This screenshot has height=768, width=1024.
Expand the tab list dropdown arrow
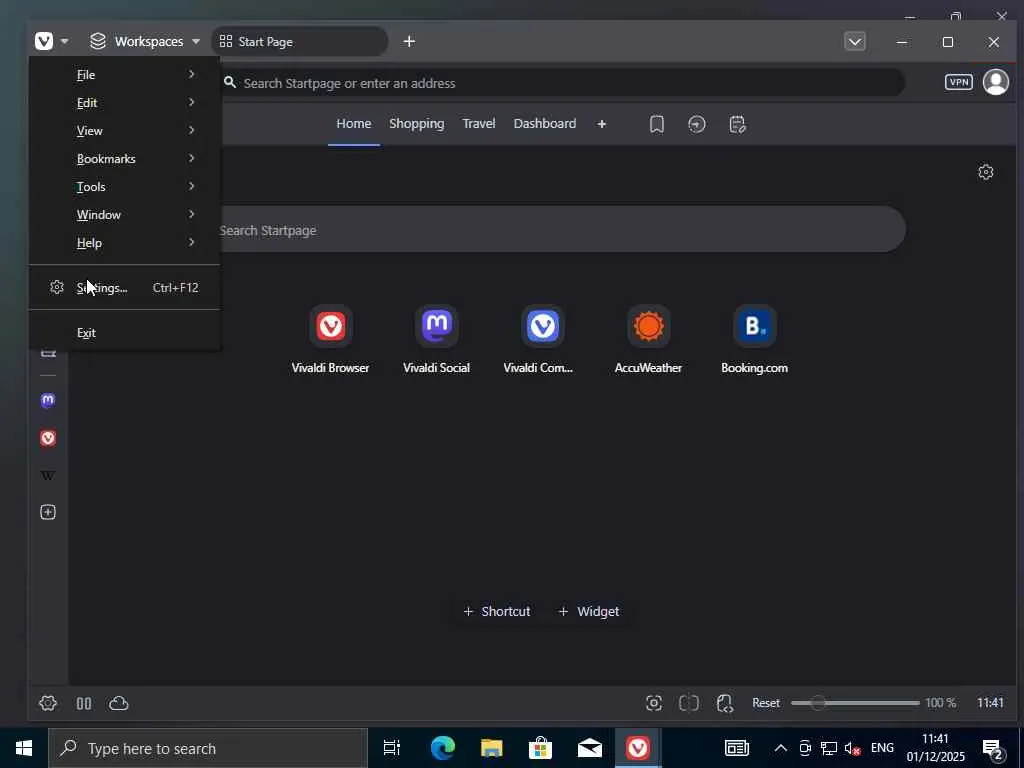click(855, 41)
